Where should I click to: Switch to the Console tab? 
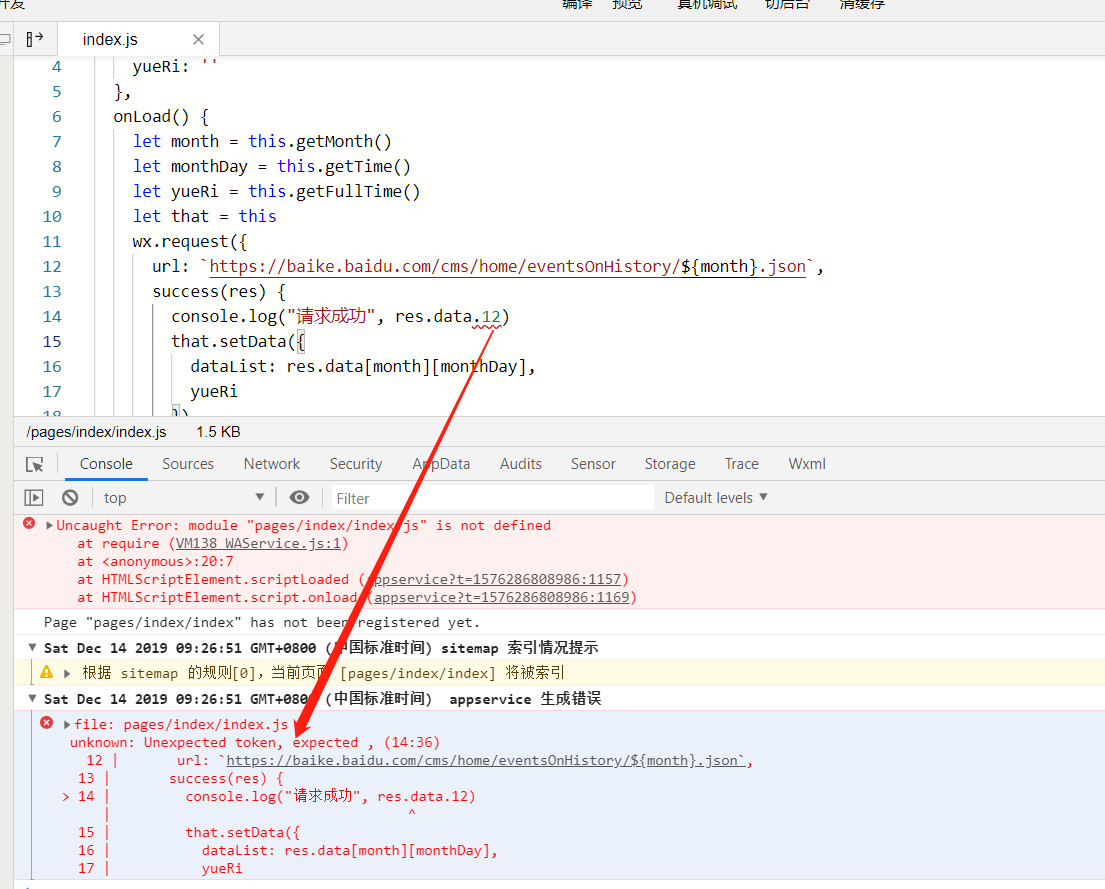click(x=106, y=464)
